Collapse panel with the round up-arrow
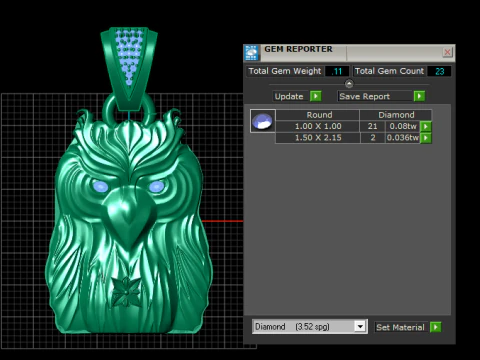This screenshot has width=480, height=360. tap(349, 84)
